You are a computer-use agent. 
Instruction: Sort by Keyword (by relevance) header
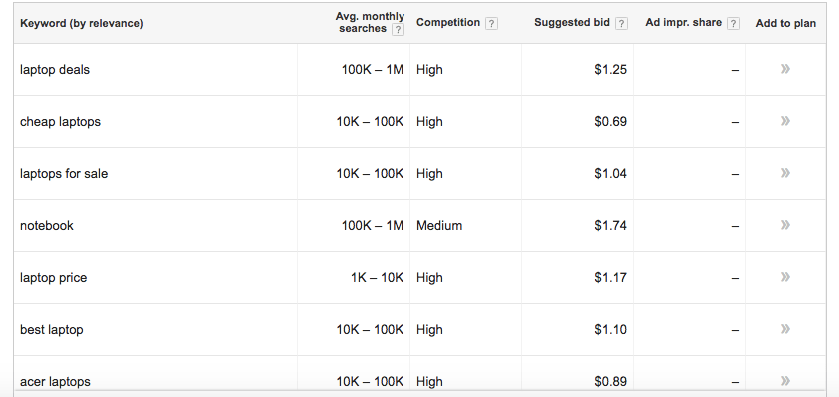[81, 24]
